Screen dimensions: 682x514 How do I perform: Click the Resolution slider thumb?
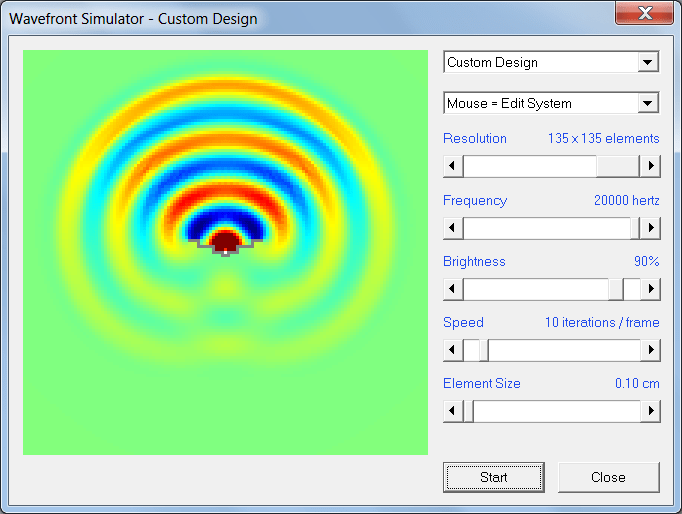(x=618, y=166)
